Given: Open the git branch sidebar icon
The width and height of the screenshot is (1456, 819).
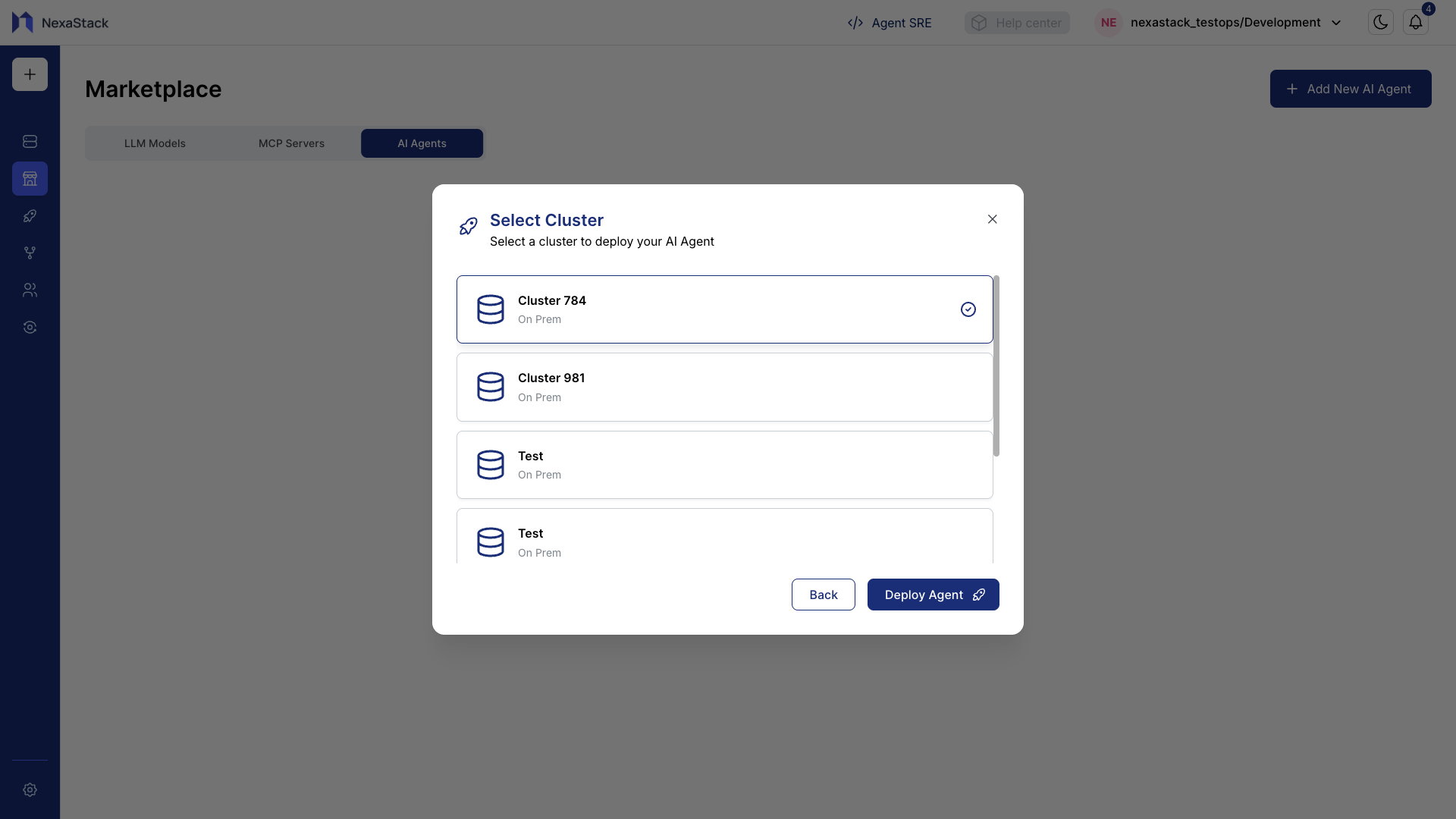Looking at the screenshot, I should (30, 253).
